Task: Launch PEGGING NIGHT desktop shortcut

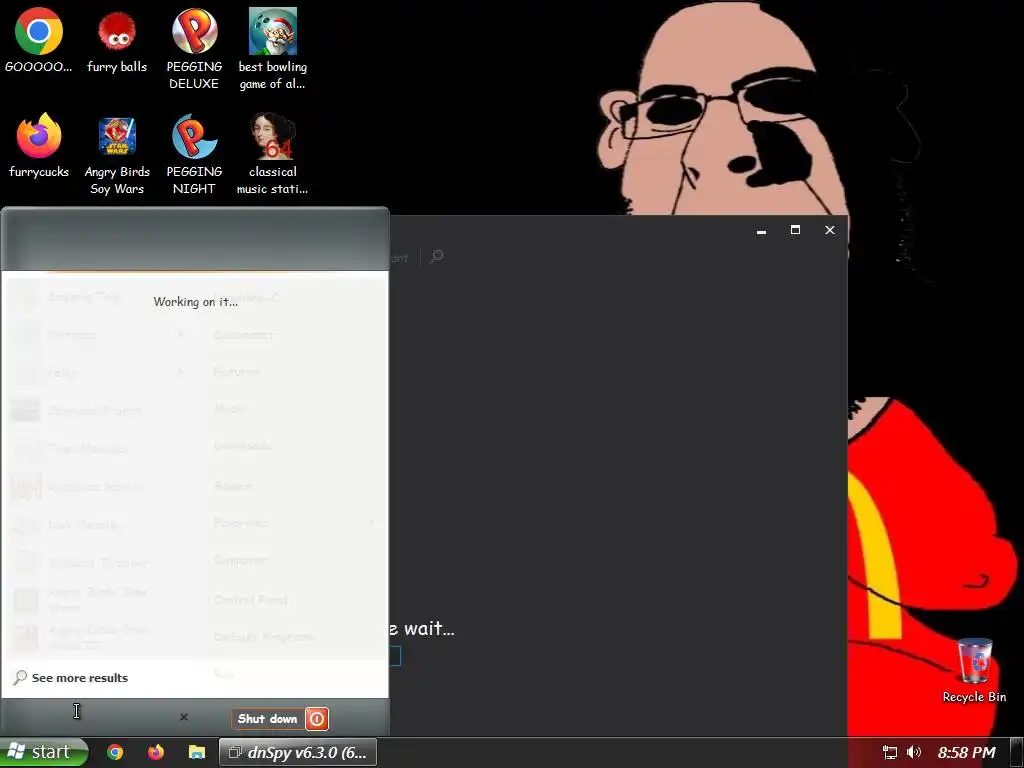Action: pyautogui.click(x=194, y=154)
